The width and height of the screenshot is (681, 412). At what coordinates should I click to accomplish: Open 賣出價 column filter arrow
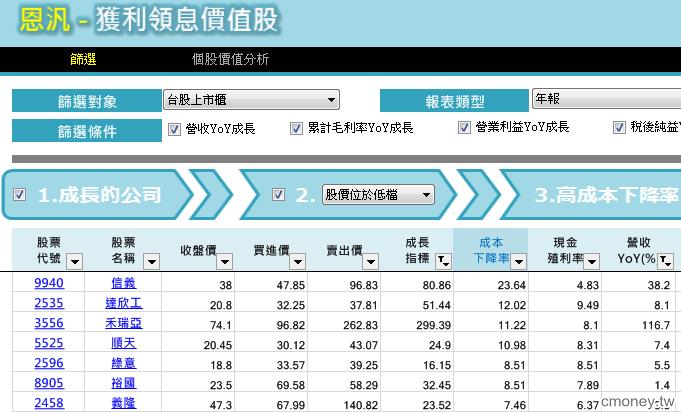pos(370,261)
